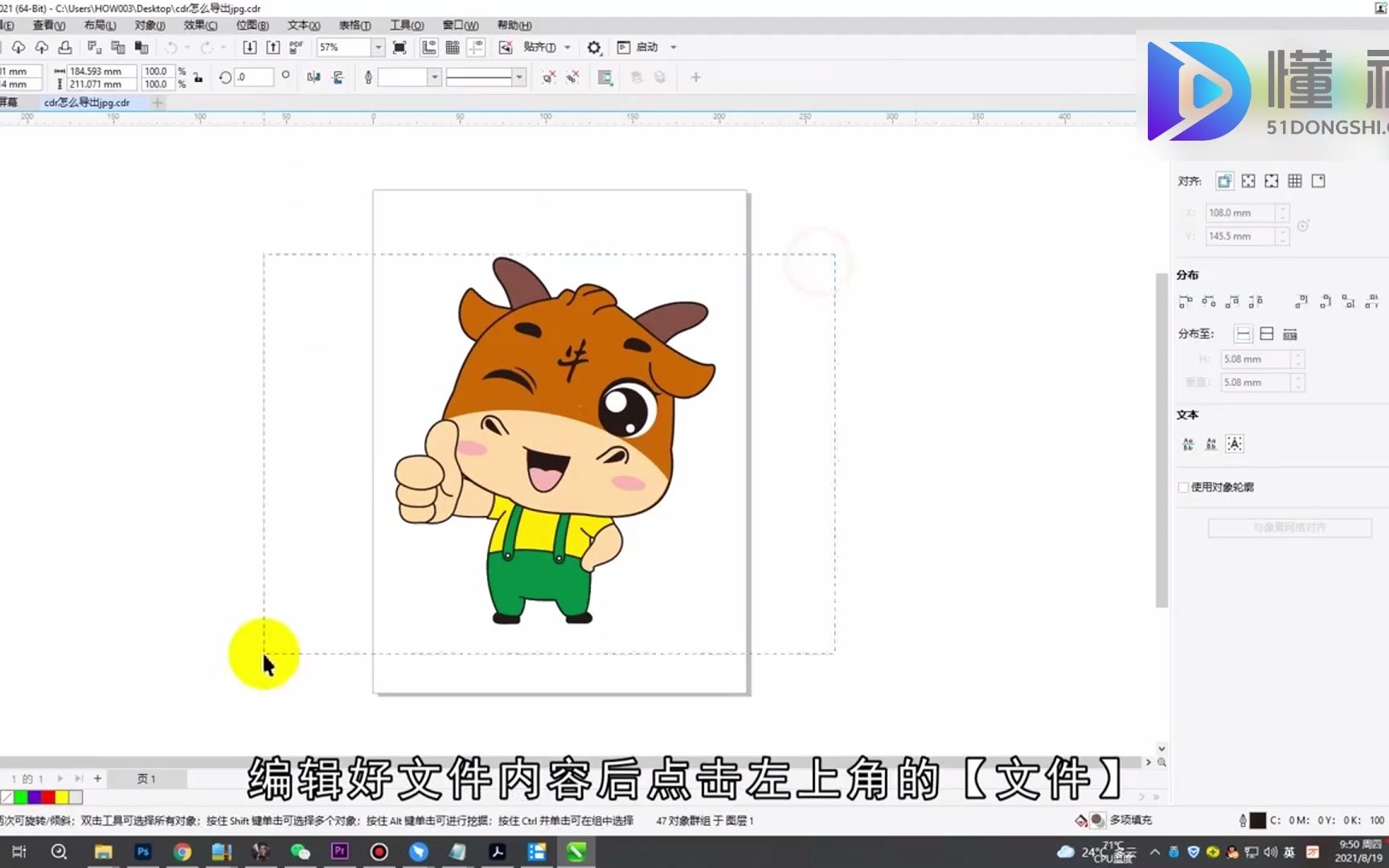Open the 文本 Text menu
This screenshot has height=868, width=1389.
[x=303, y=26]
